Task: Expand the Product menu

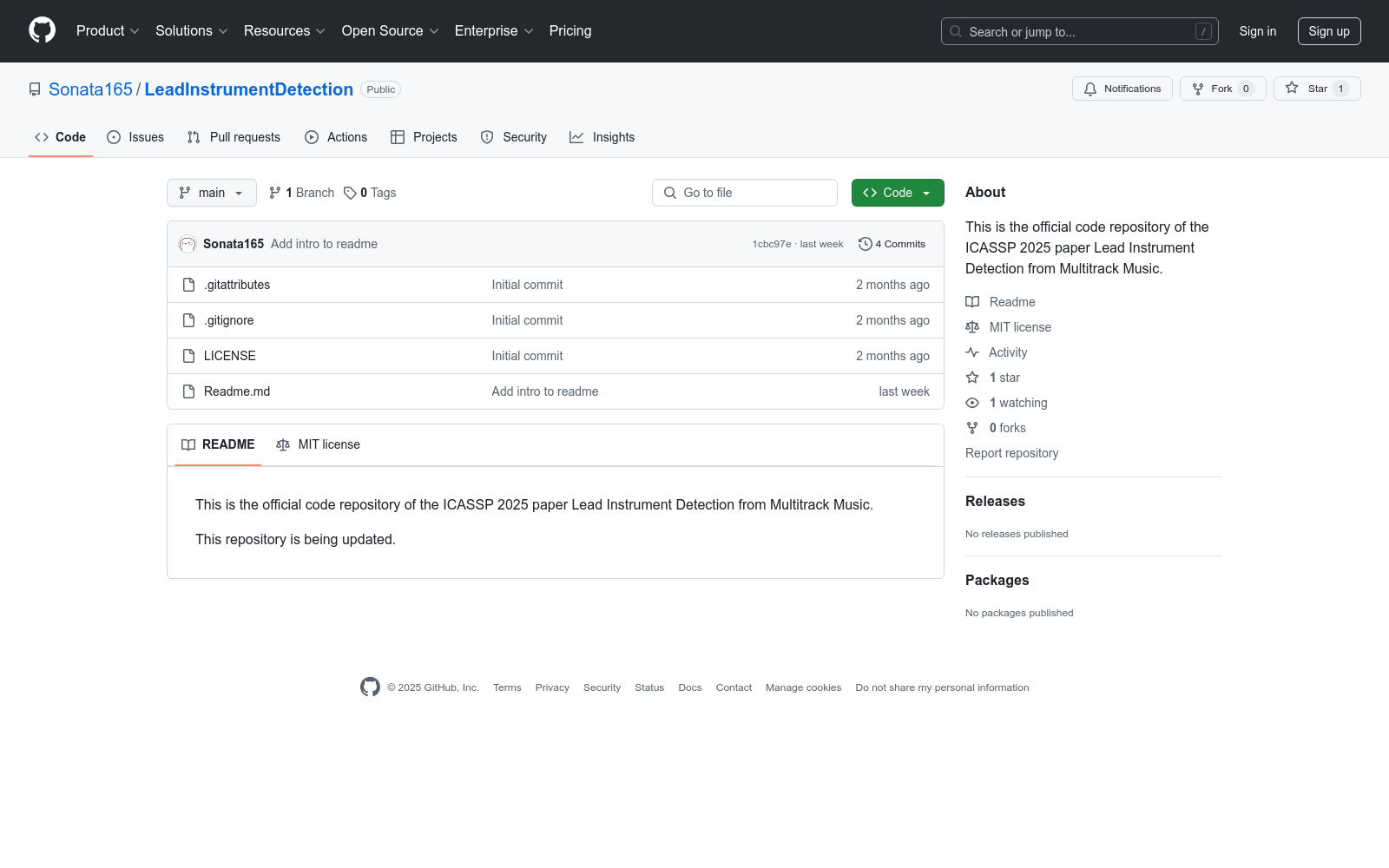Action: point(108,30)
